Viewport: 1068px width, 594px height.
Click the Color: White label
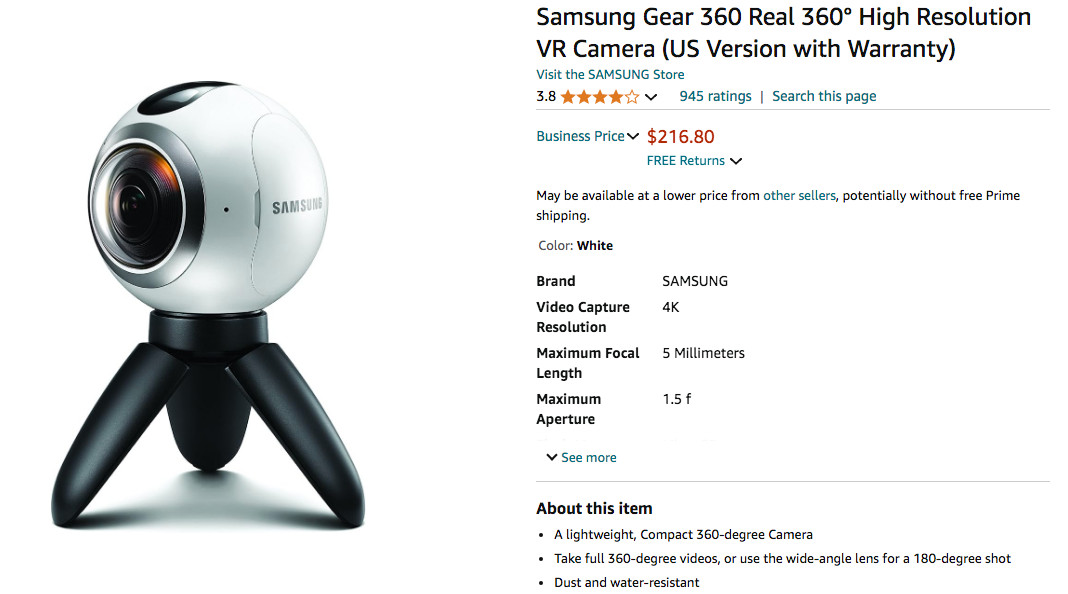(x=576, y=246)
